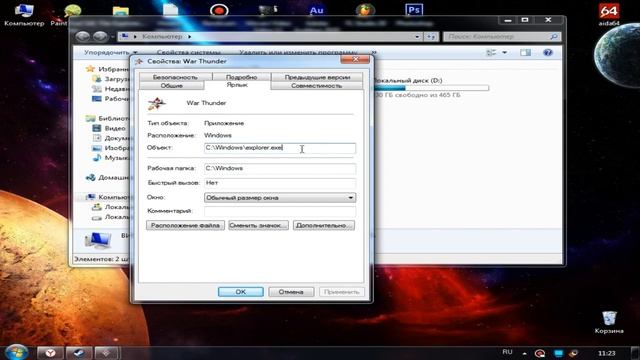Select the Ярлык tab

coord(237,85)
